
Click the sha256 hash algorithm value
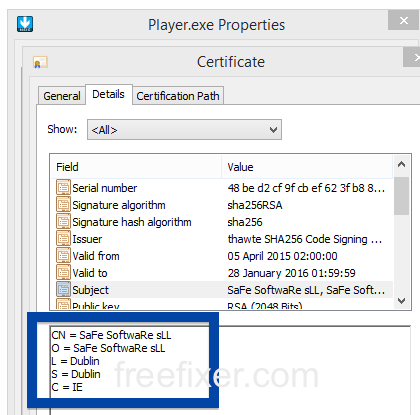click(x=245, y=222)
